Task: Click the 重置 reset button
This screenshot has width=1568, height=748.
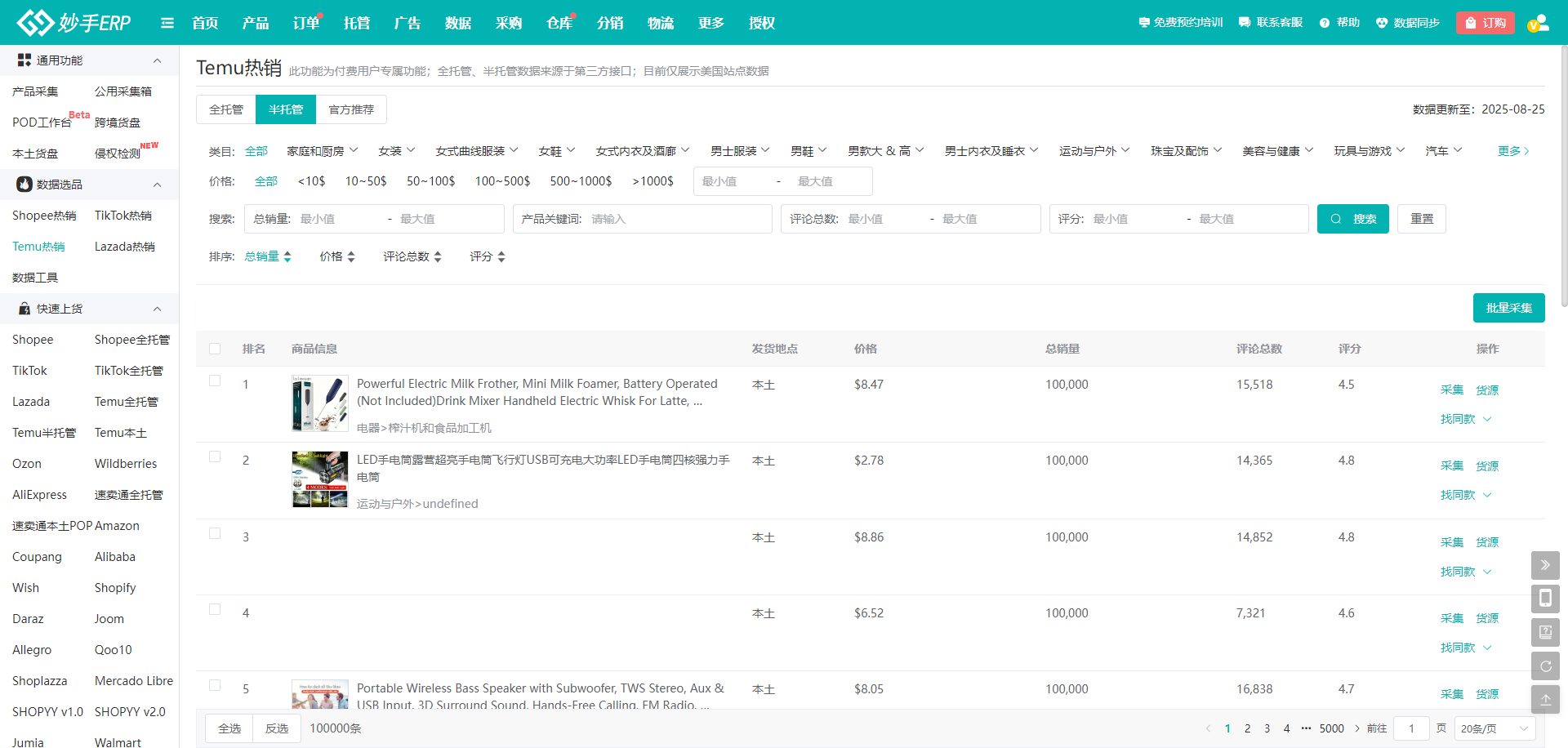Action: coord(1422,219)
